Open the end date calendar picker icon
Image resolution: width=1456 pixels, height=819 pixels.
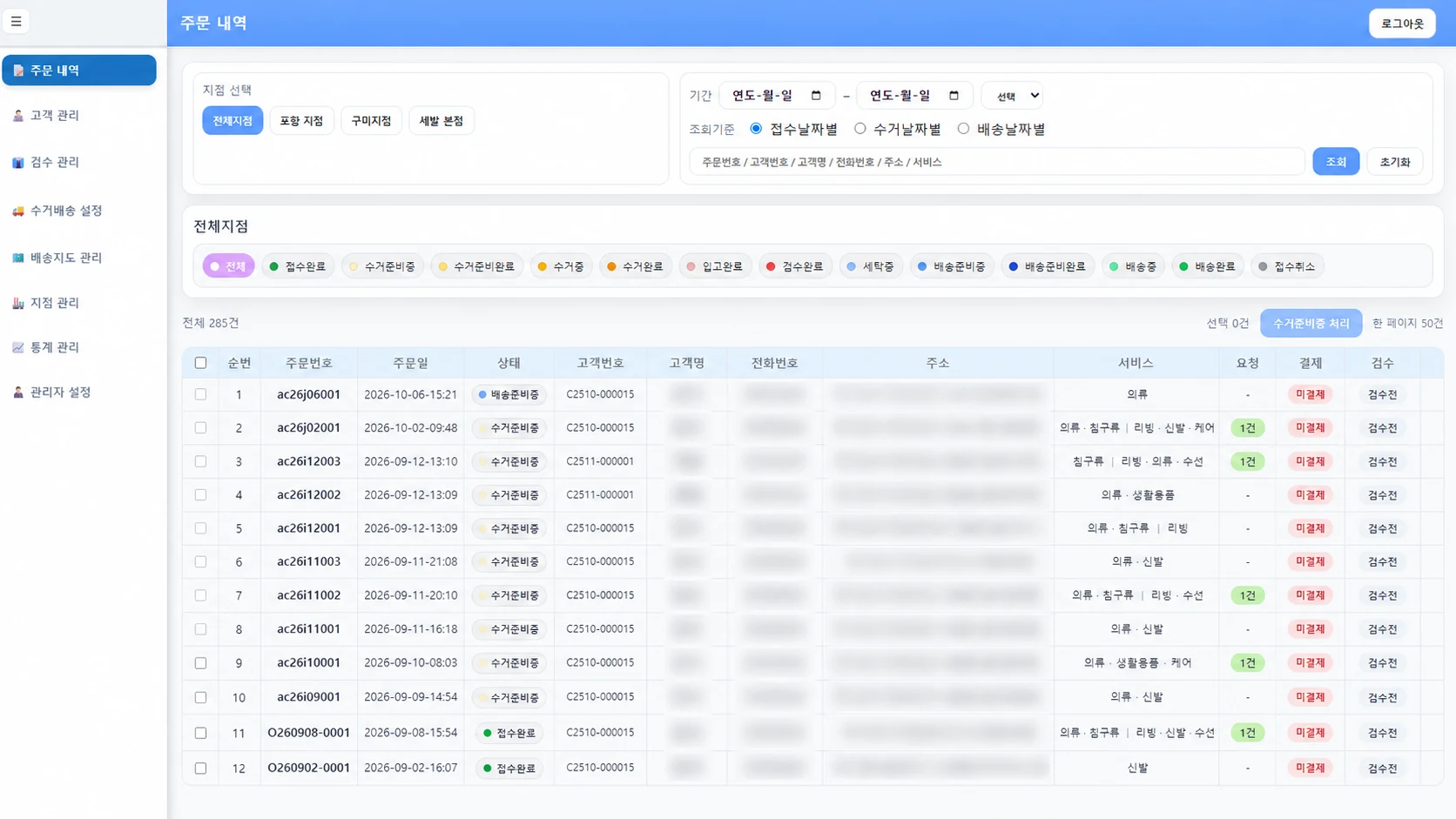point(954,96)
